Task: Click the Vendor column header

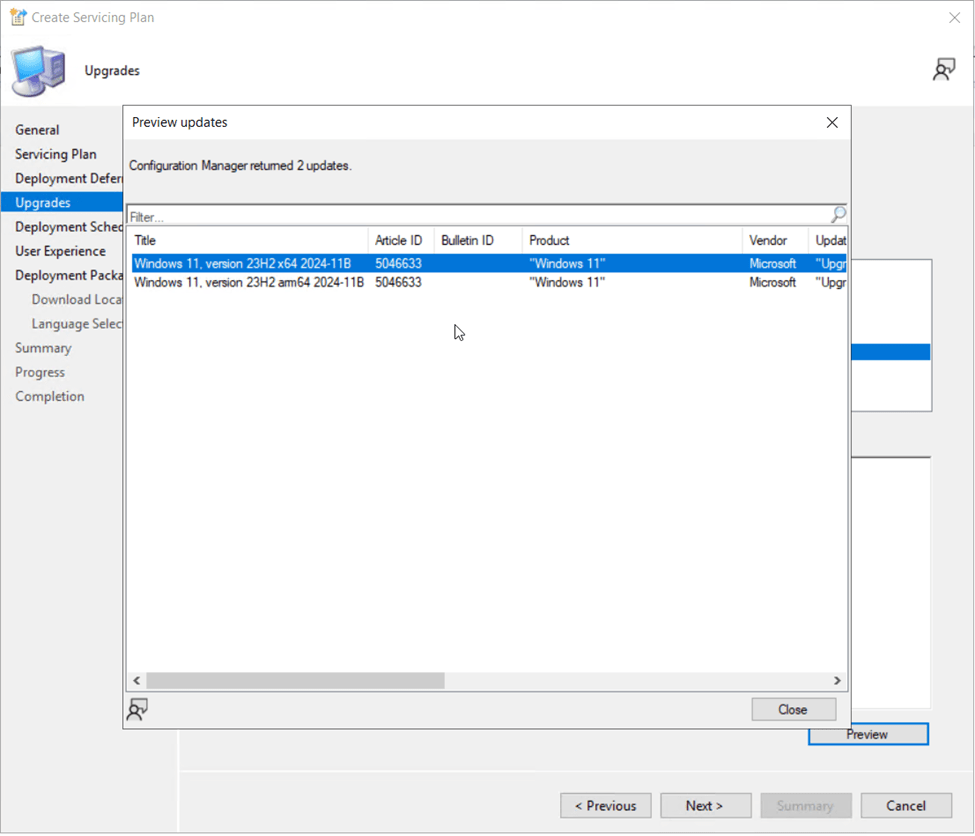Action: pyautogui.click(x=774, y=241)
